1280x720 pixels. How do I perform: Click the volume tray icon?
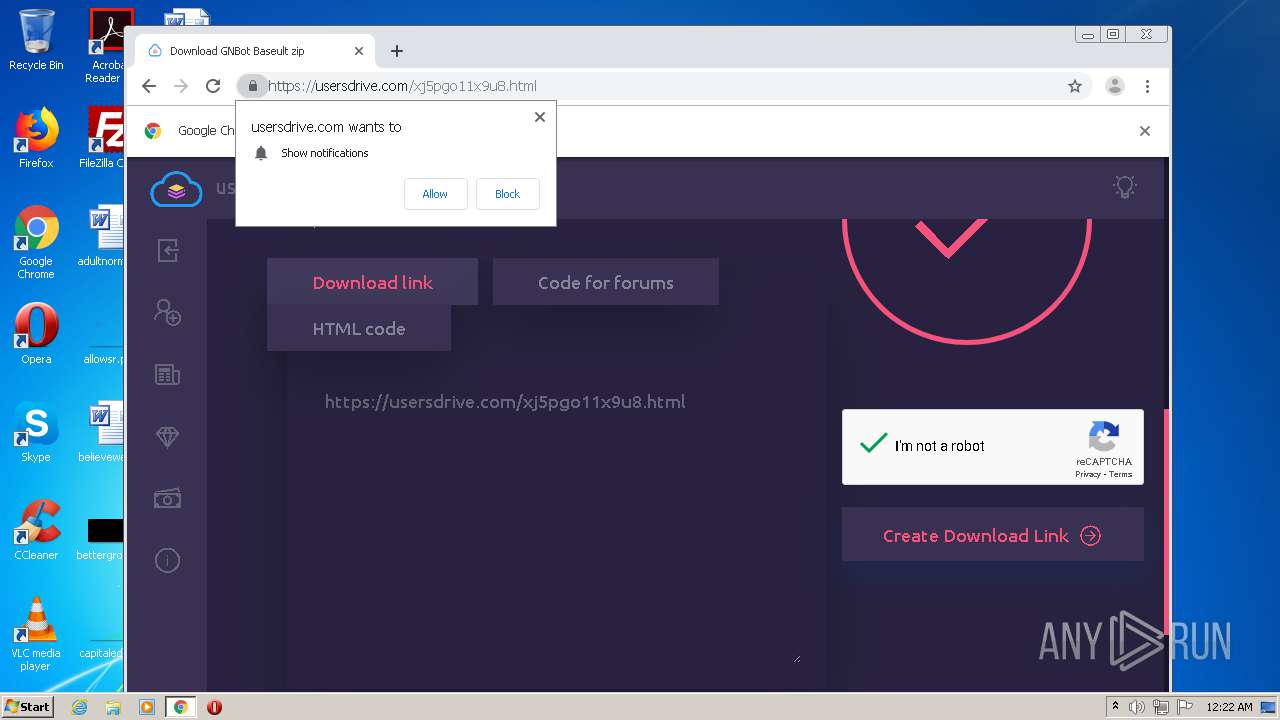[x=1137, y=707]
